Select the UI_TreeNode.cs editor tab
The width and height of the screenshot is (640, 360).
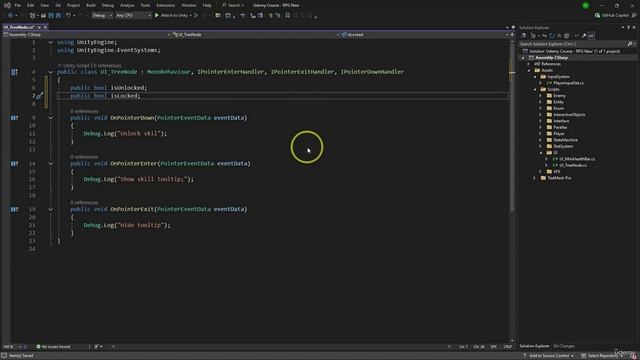(19, 27)
